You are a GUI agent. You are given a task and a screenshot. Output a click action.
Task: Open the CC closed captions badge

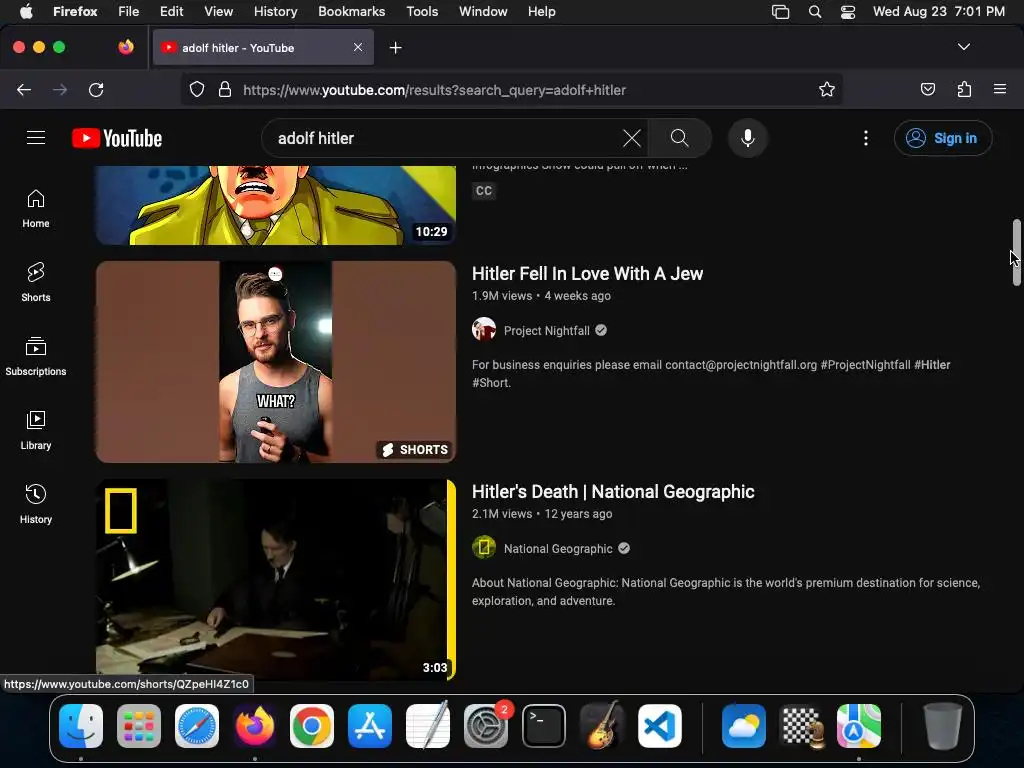pyautogui.click(x=484, y=191)
